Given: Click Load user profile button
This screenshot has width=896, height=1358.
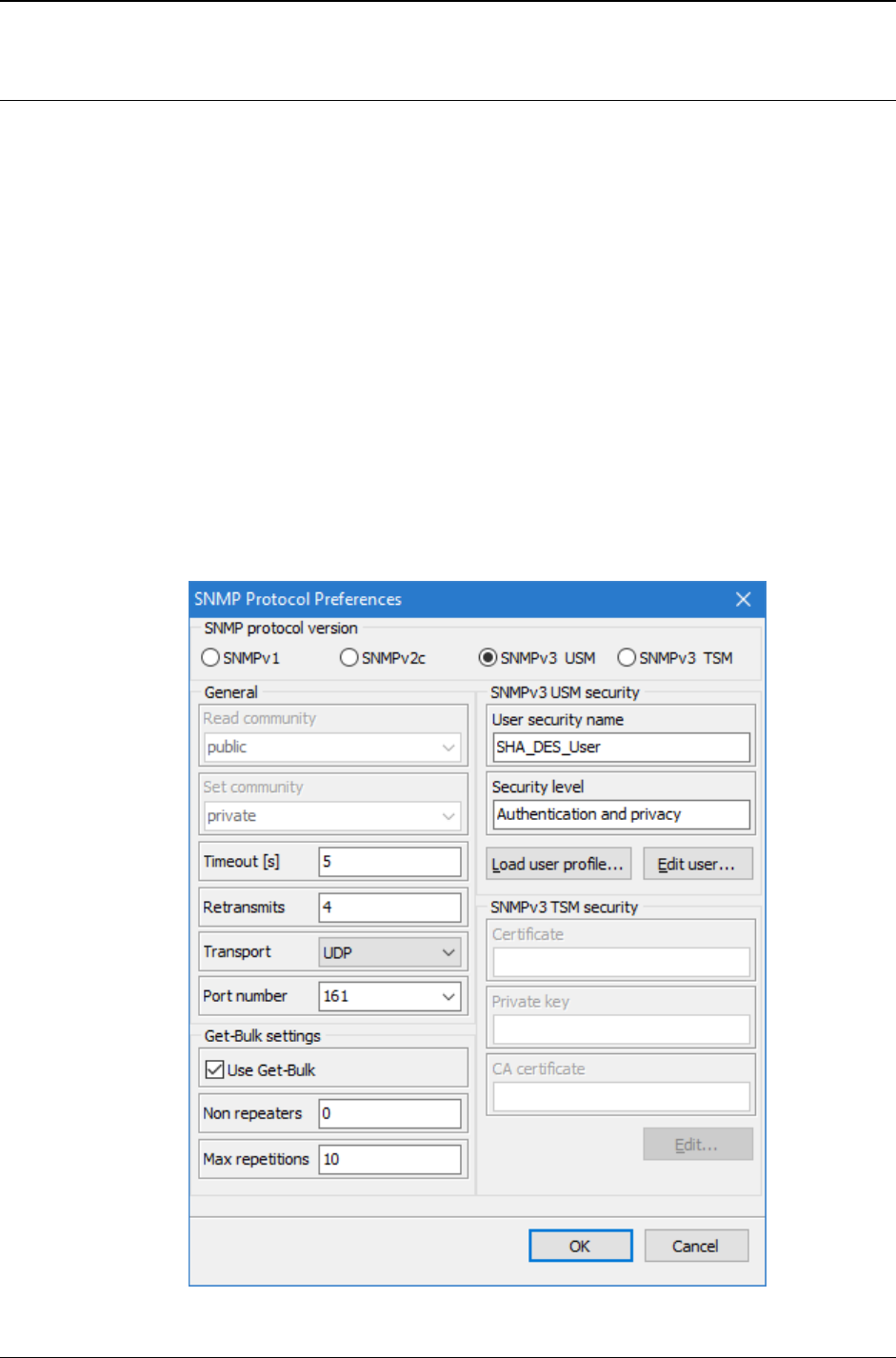Looking at the screenshot, I should [x=558, y=864].
